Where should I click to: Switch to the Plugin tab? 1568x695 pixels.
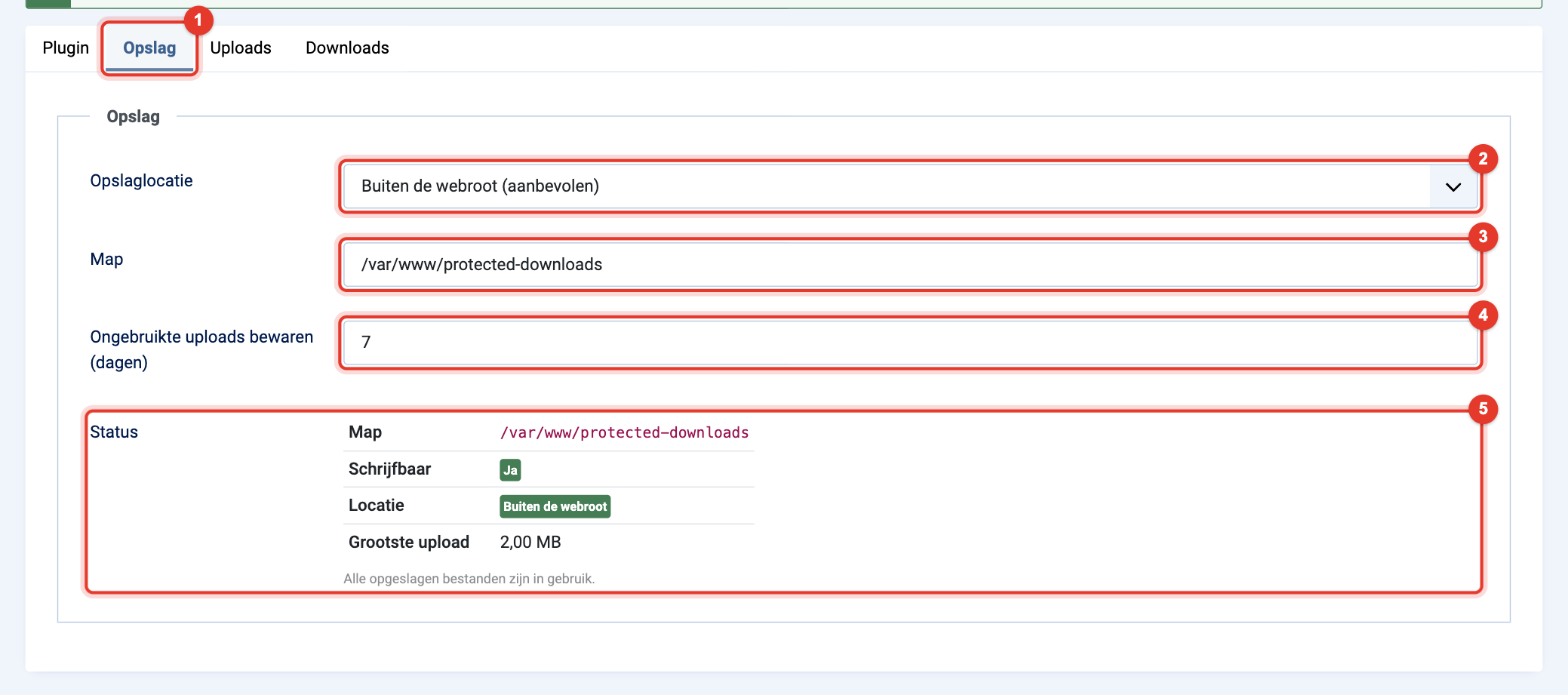pyautogui.click(x=66, y=48)
